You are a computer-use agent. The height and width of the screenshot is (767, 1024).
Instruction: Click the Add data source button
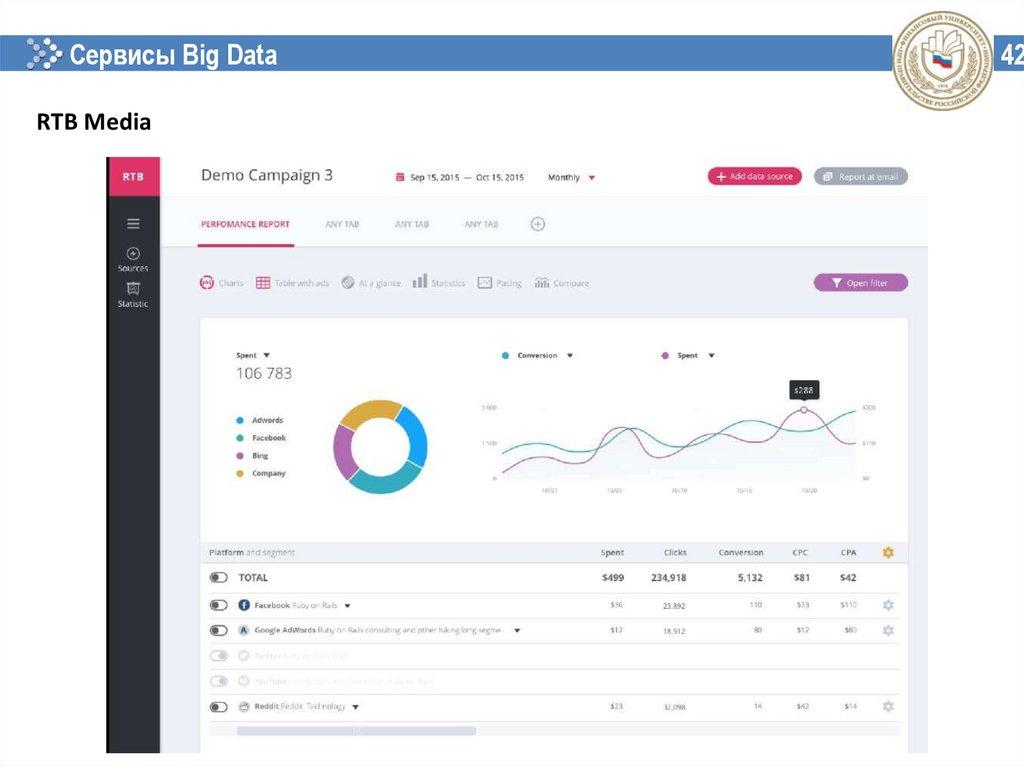754,176
